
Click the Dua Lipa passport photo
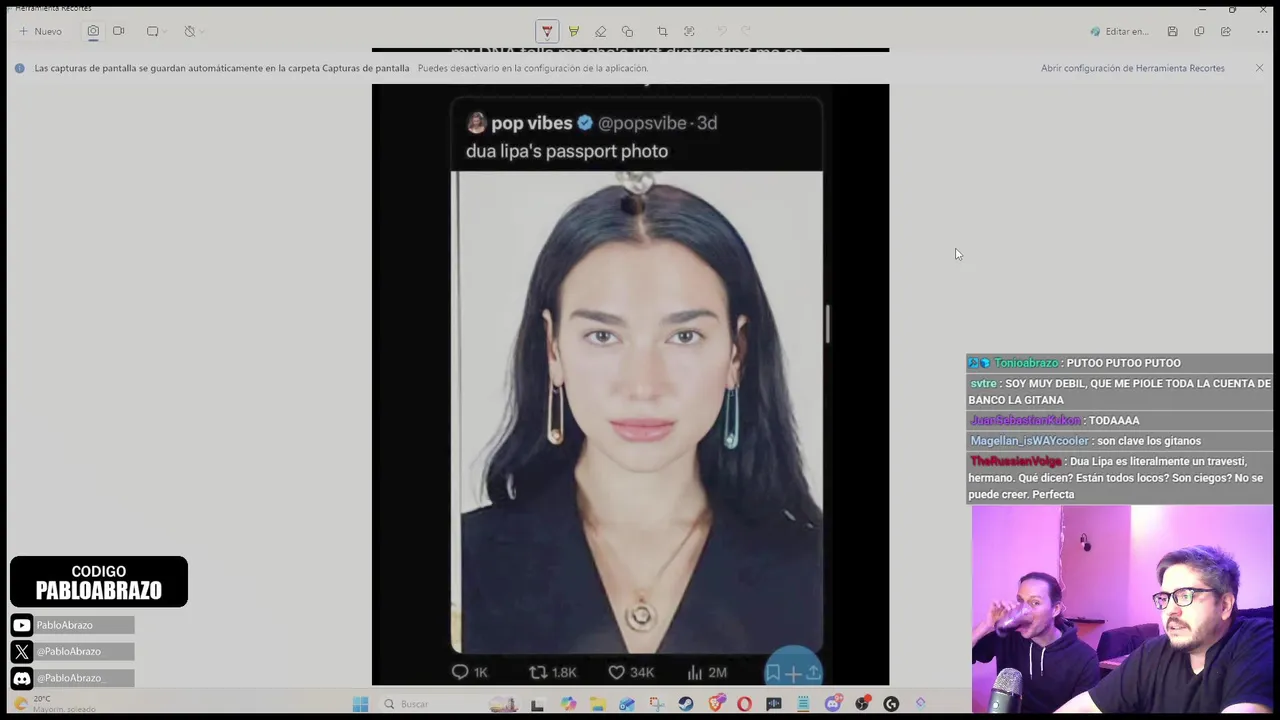click(x=637, y=412)
